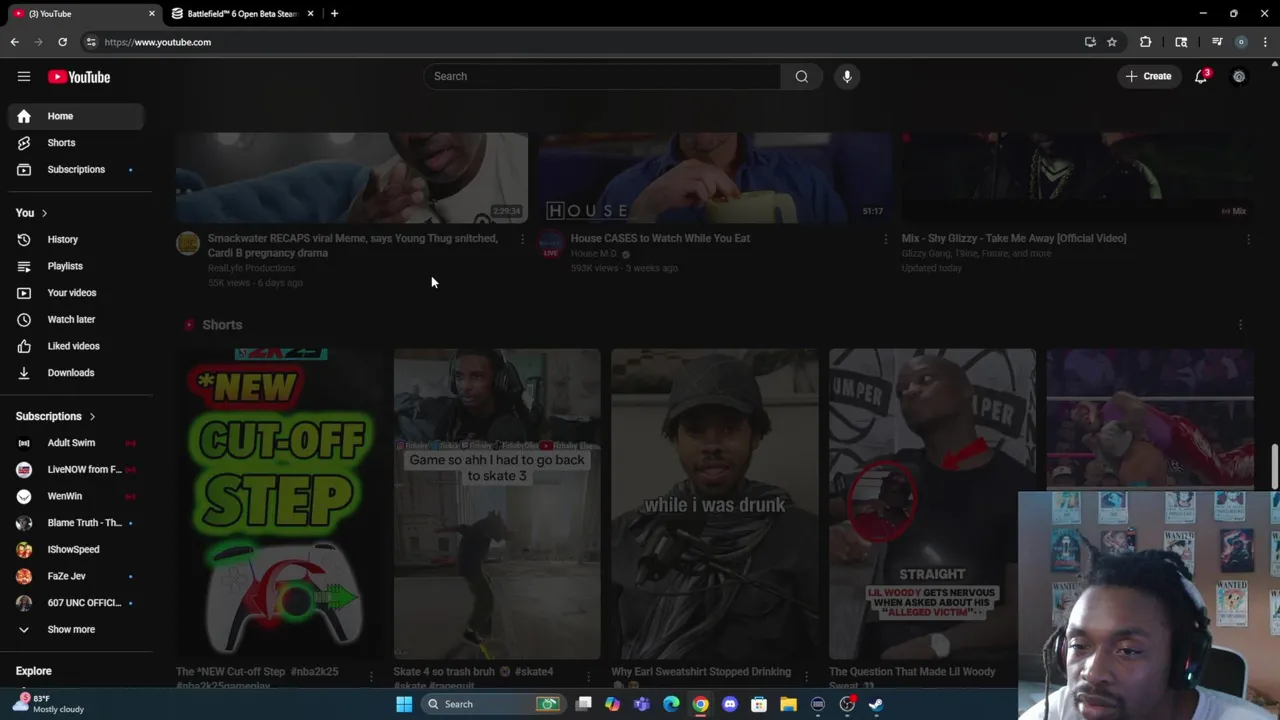The height and width of the screenshot is (720, 1280).
Task: Install app icon in address bar
Action: (1090, 42)
